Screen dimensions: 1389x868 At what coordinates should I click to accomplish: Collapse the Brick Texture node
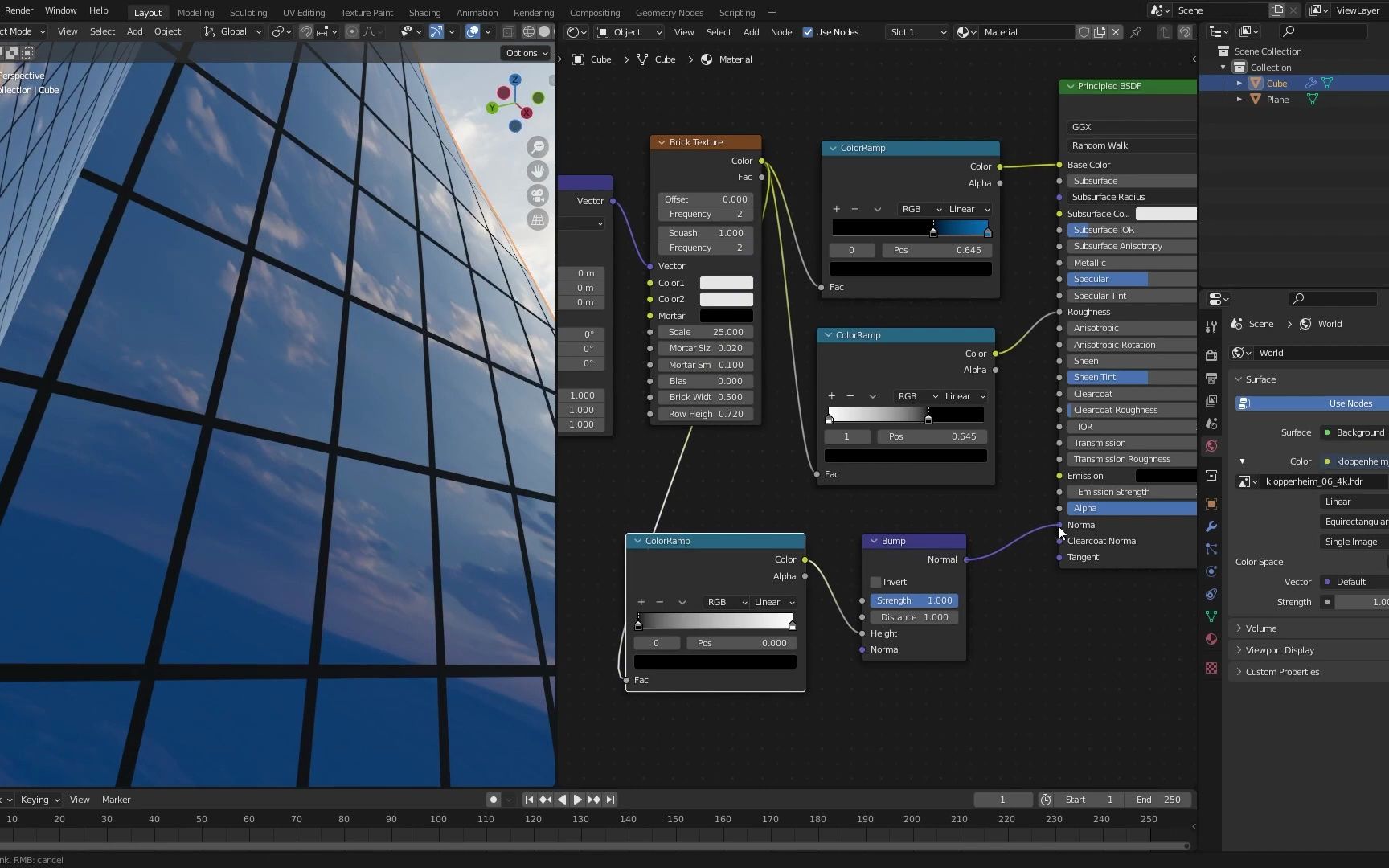[662, 142]
